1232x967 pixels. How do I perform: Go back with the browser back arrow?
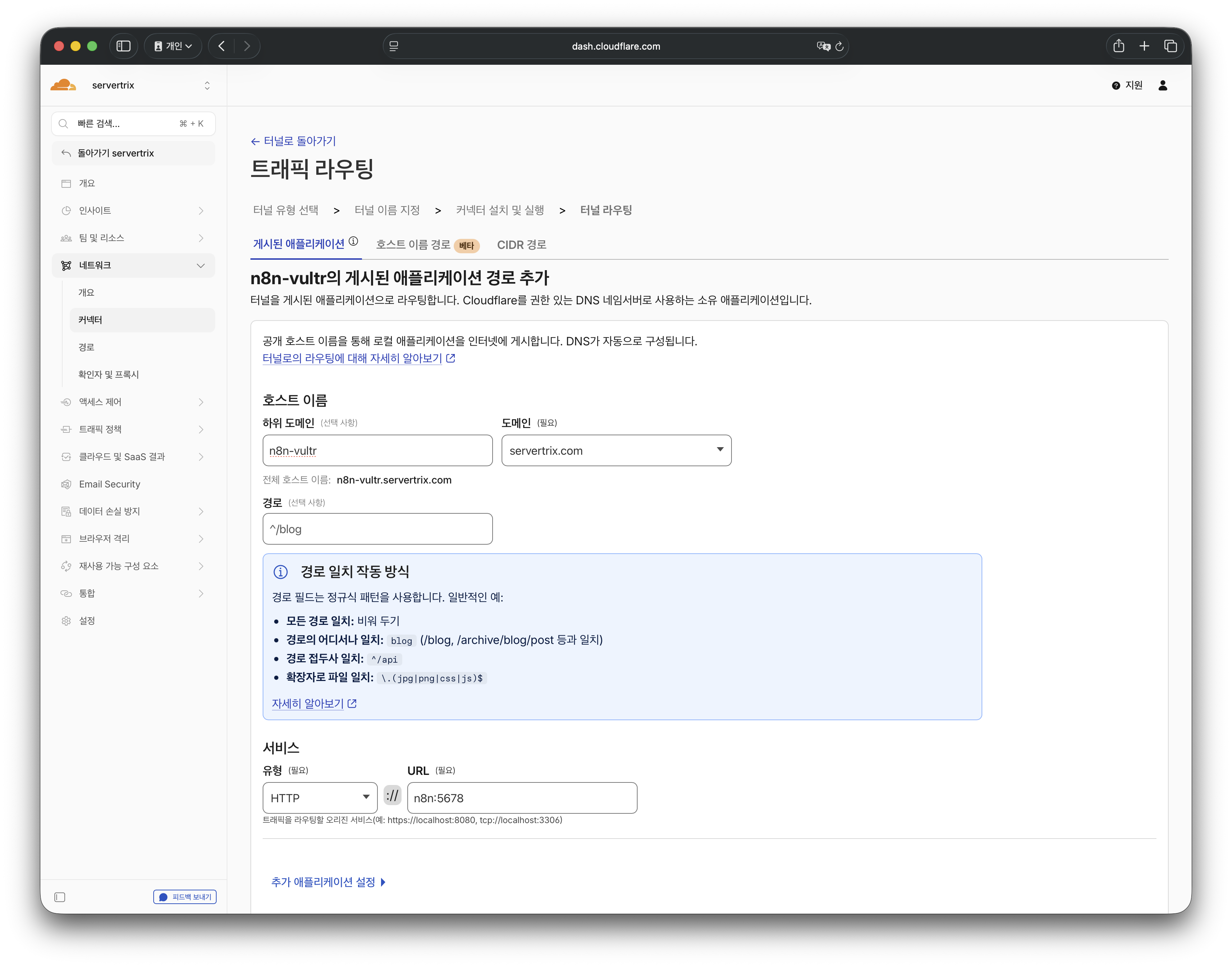click(x=221, y=46)
